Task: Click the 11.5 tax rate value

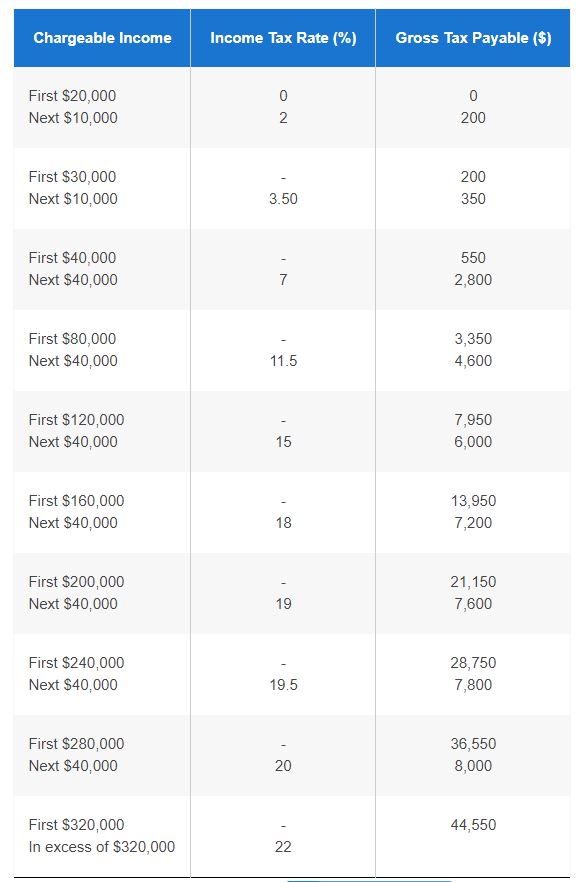Action: point(283,361)
